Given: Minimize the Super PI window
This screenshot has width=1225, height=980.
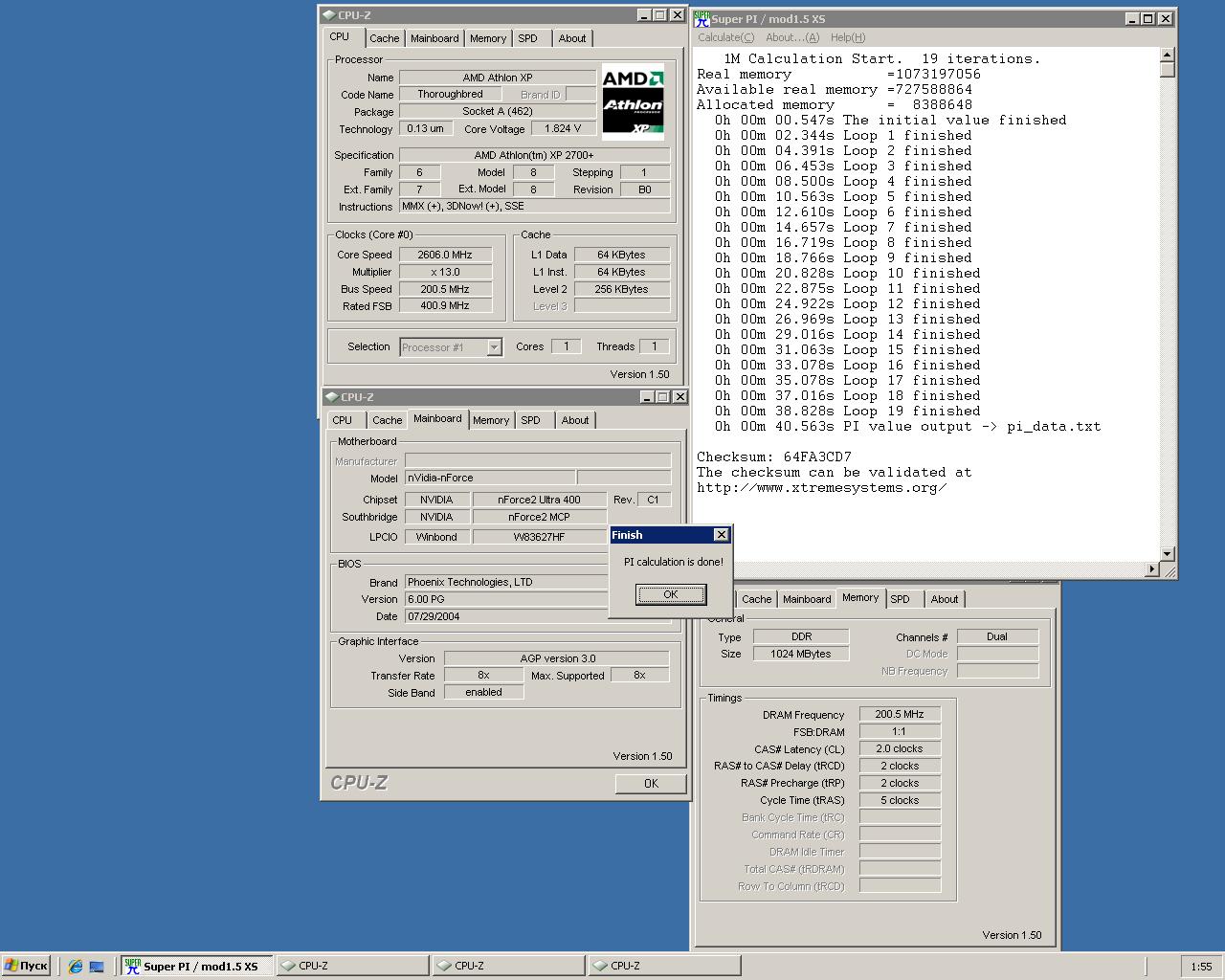Looking at the screenshot, I should point(1132,18).
